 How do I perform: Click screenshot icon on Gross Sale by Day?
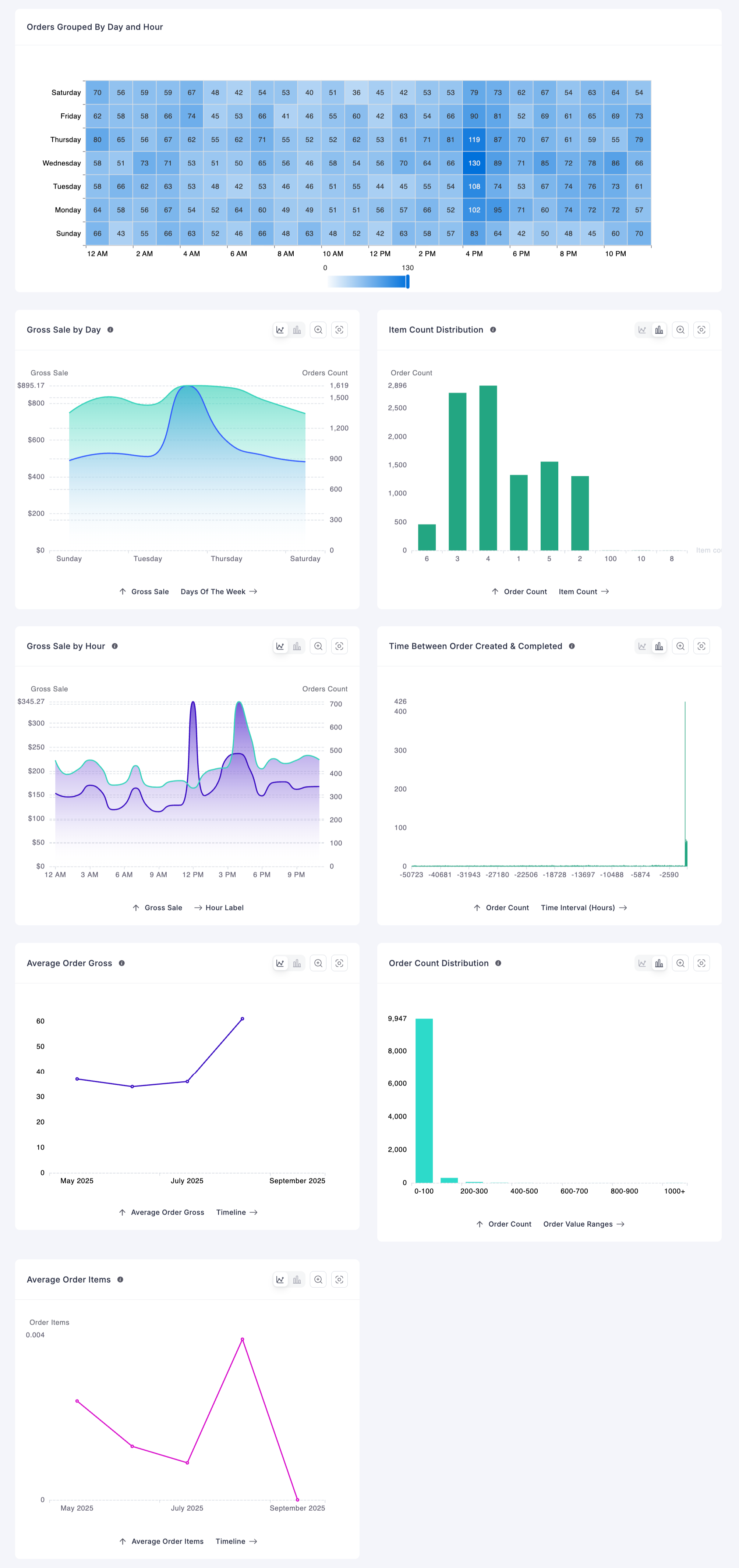339,330
